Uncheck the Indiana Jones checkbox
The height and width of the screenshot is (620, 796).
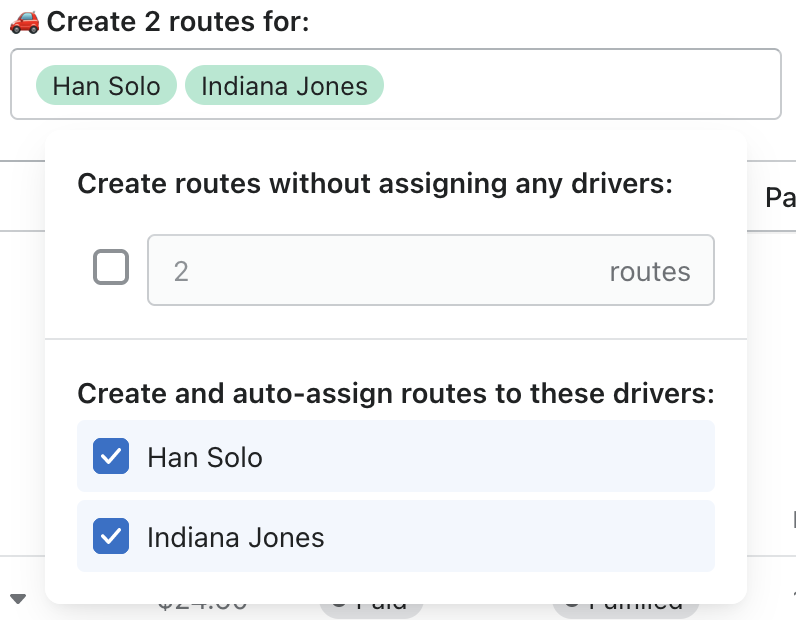pos(111,537)
